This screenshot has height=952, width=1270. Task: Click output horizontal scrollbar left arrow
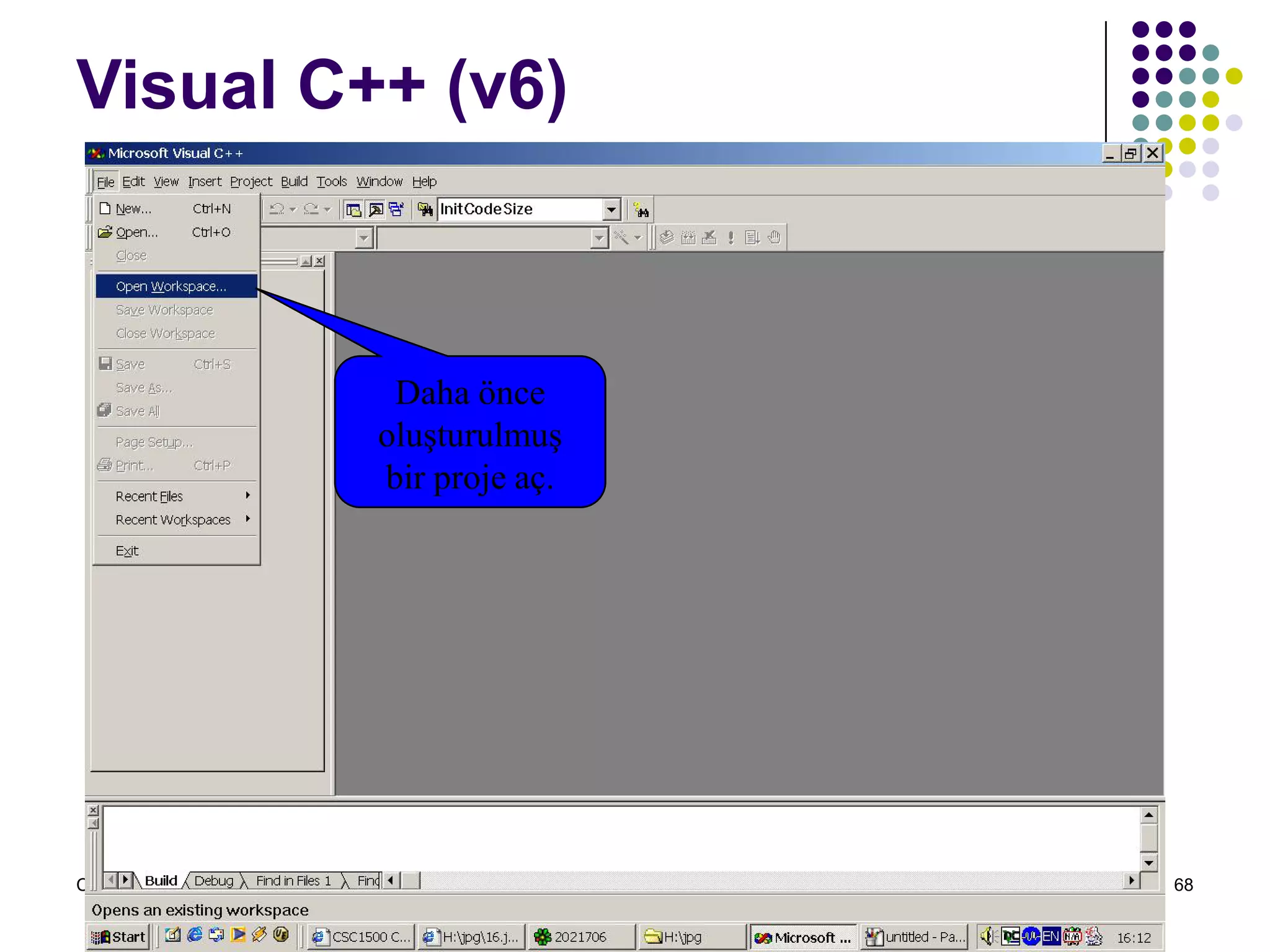point(391,880)
